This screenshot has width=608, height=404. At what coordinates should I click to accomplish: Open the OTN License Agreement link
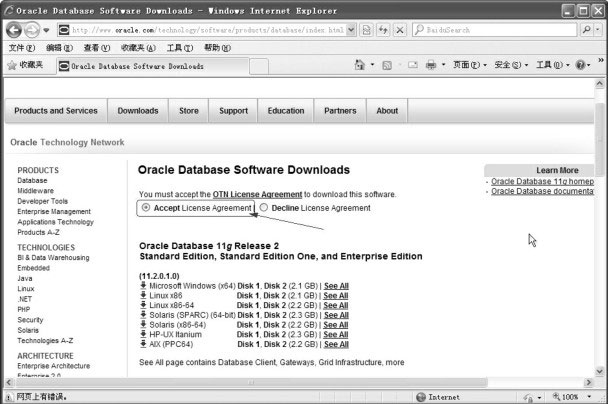[257, 194]
